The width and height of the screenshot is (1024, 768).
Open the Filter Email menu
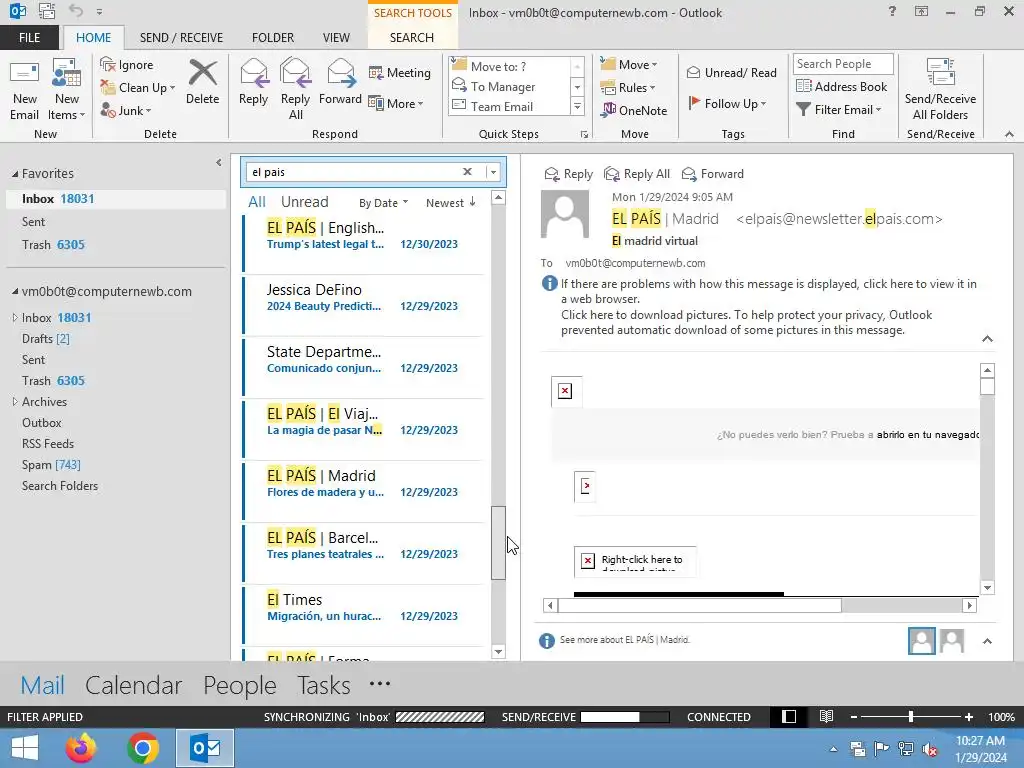pos(839,109)
